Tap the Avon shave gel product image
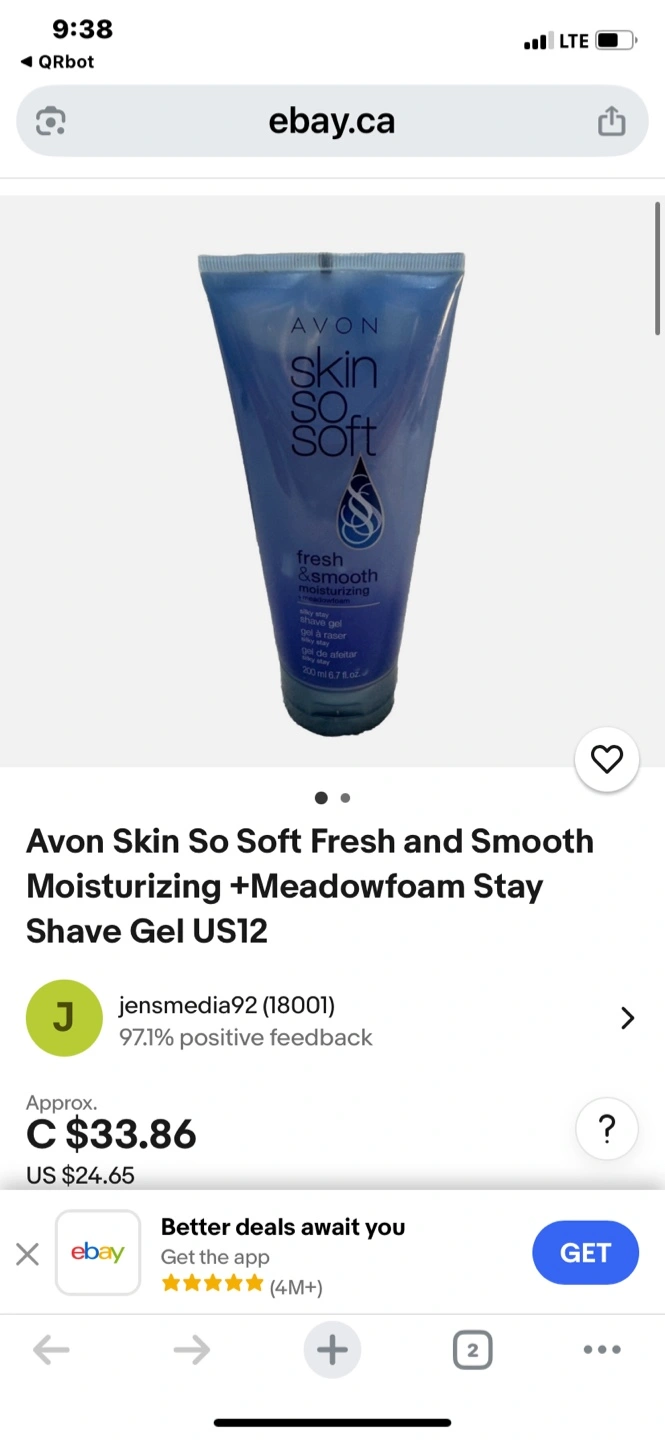The width and height of the screenshot is (665, 1440). click(x=331, y=493)
